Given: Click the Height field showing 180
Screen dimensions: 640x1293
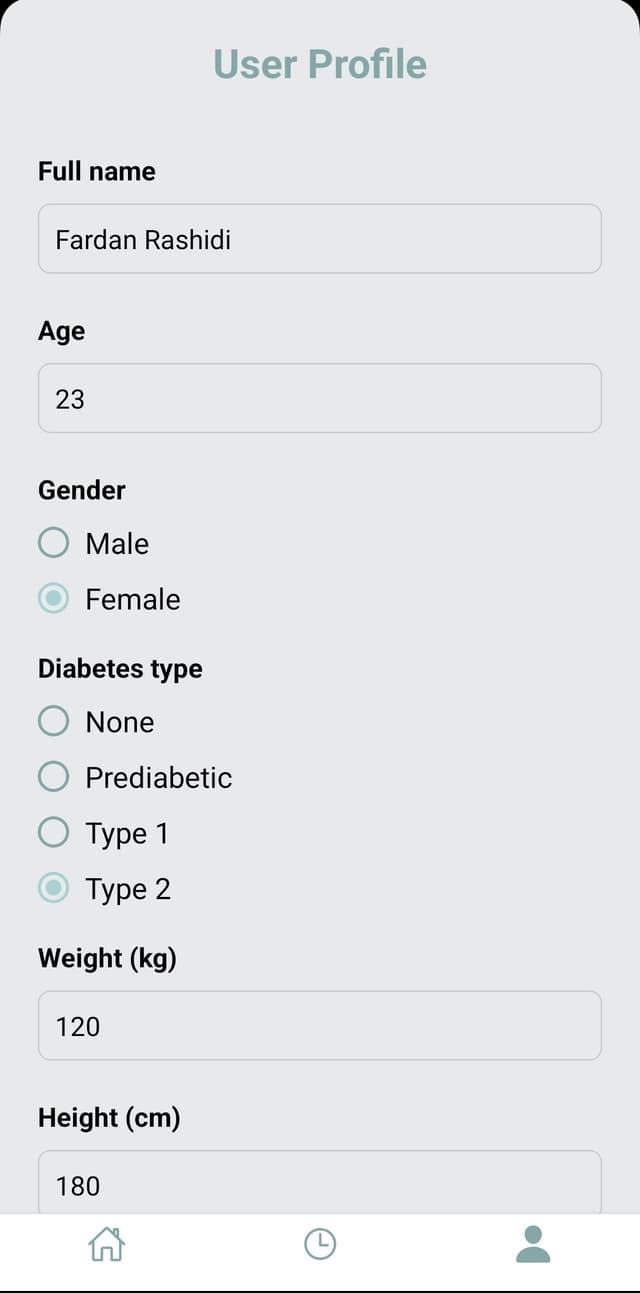Looking at the screenshot, I should pyautogui.click(x=320, y=1183).
